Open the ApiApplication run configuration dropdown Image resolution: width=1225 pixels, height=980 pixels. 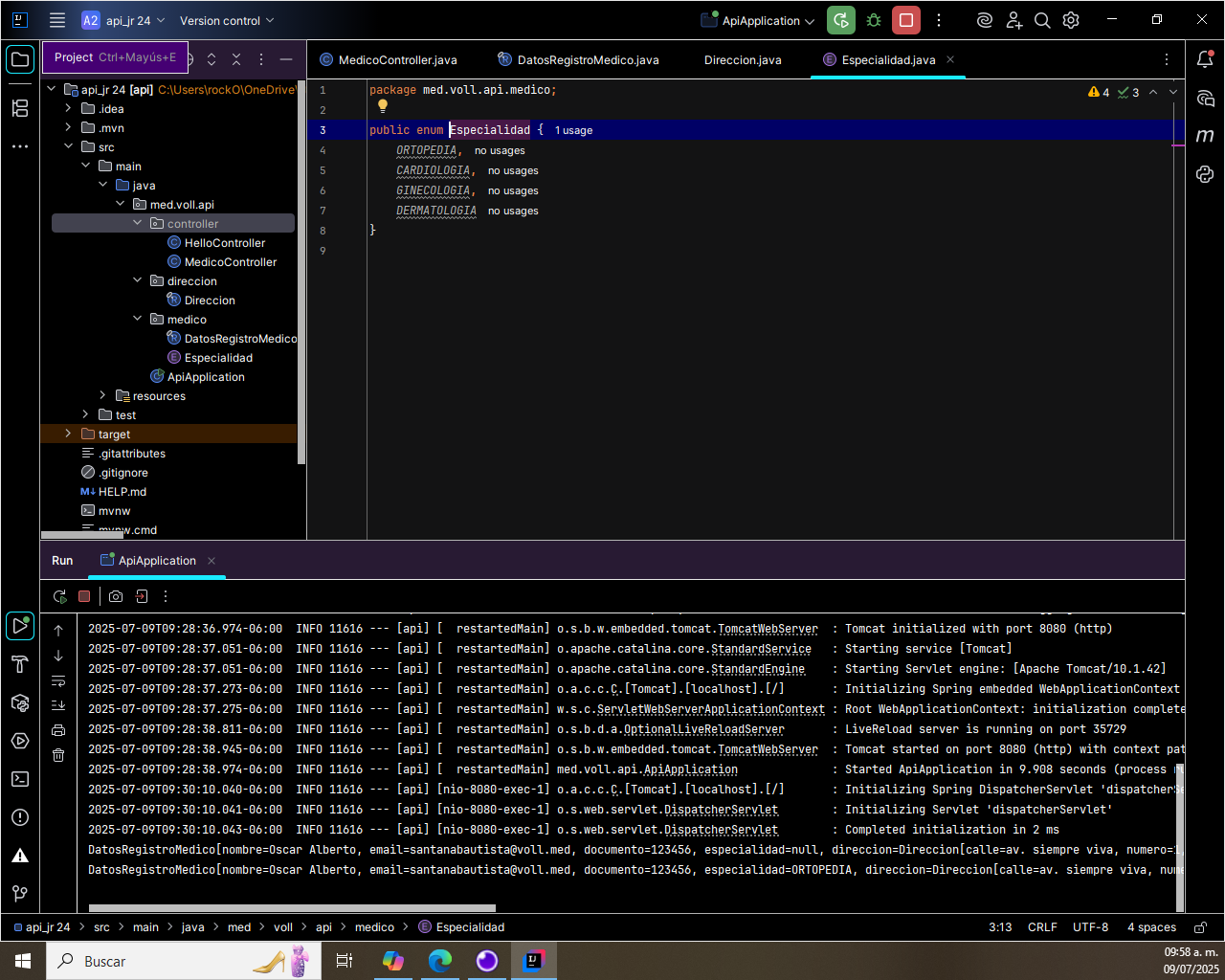[x=760, y=20]
